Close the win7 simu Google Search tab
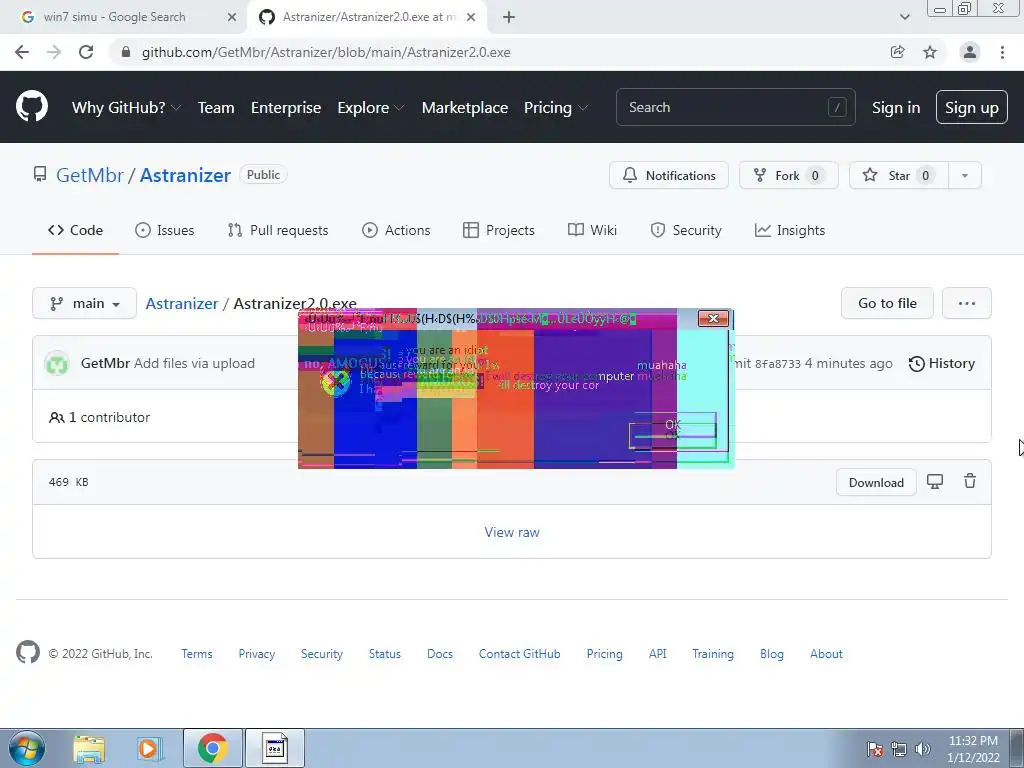This screenshot has height=768, width=1024. coord(232,17)
